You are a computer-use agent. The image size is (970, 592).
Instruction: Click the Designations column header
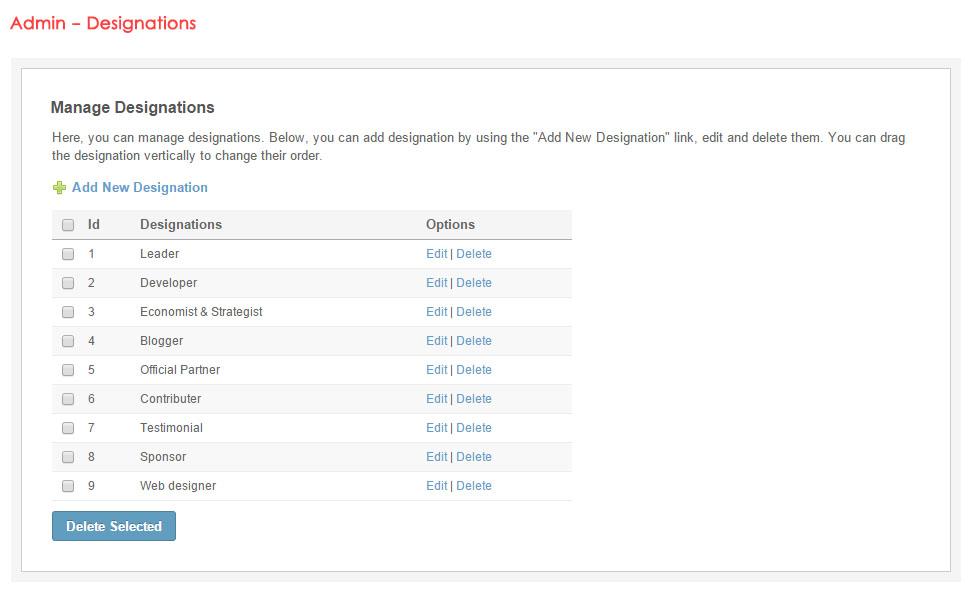[180, 225]
